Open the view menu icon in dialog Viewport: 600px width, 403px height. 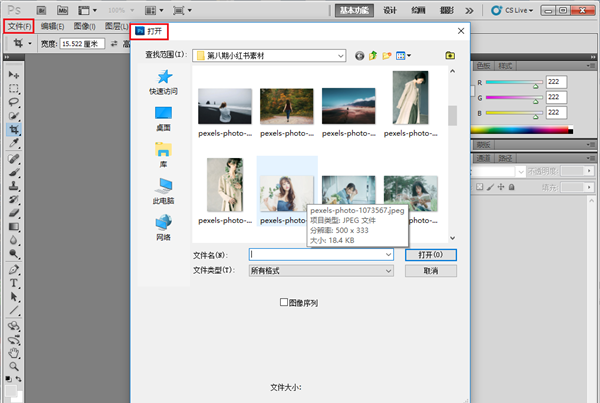403,56
